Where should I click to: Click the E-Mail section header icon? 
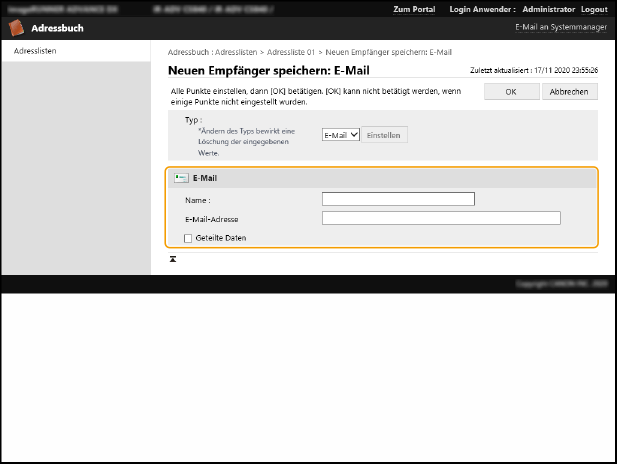click(181, 178)
